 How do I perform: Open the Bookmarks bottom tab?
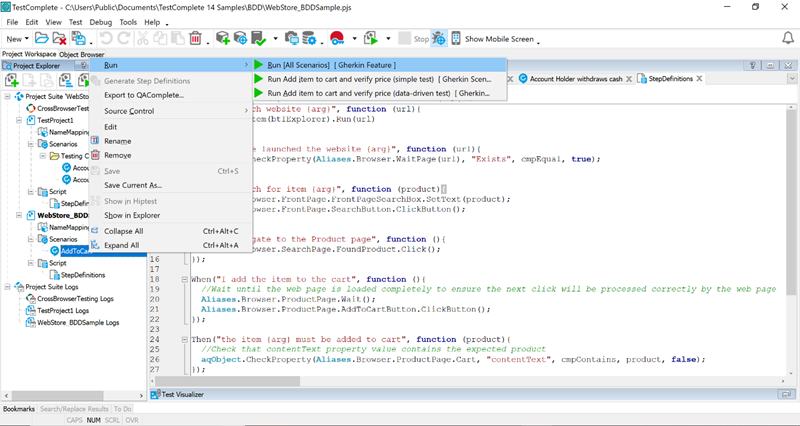pos(19,409)
